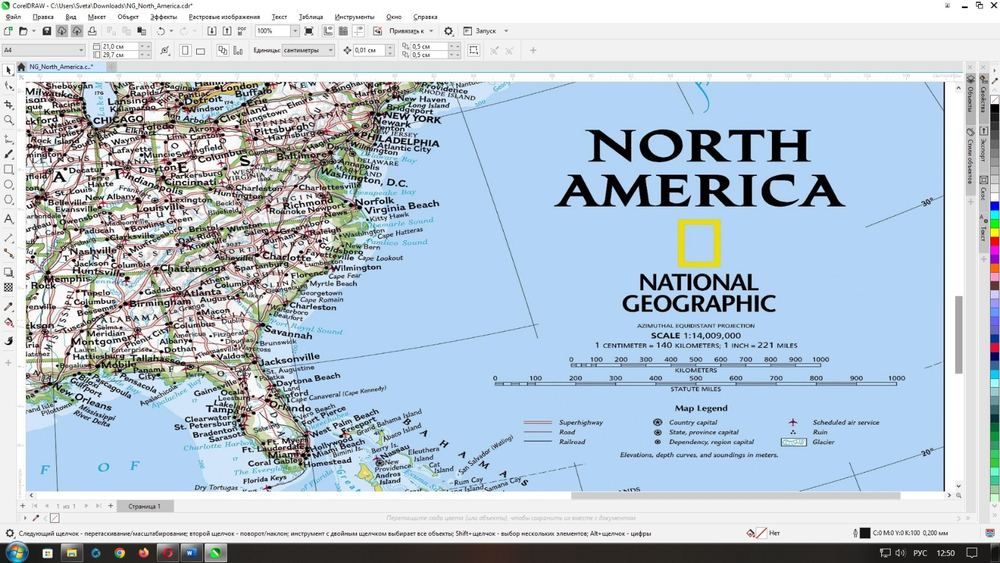Image resolution: width=1000 pixels, height=563 pixels.
Task: Toggle snapping off icon
Action: [x=378, y=31]
